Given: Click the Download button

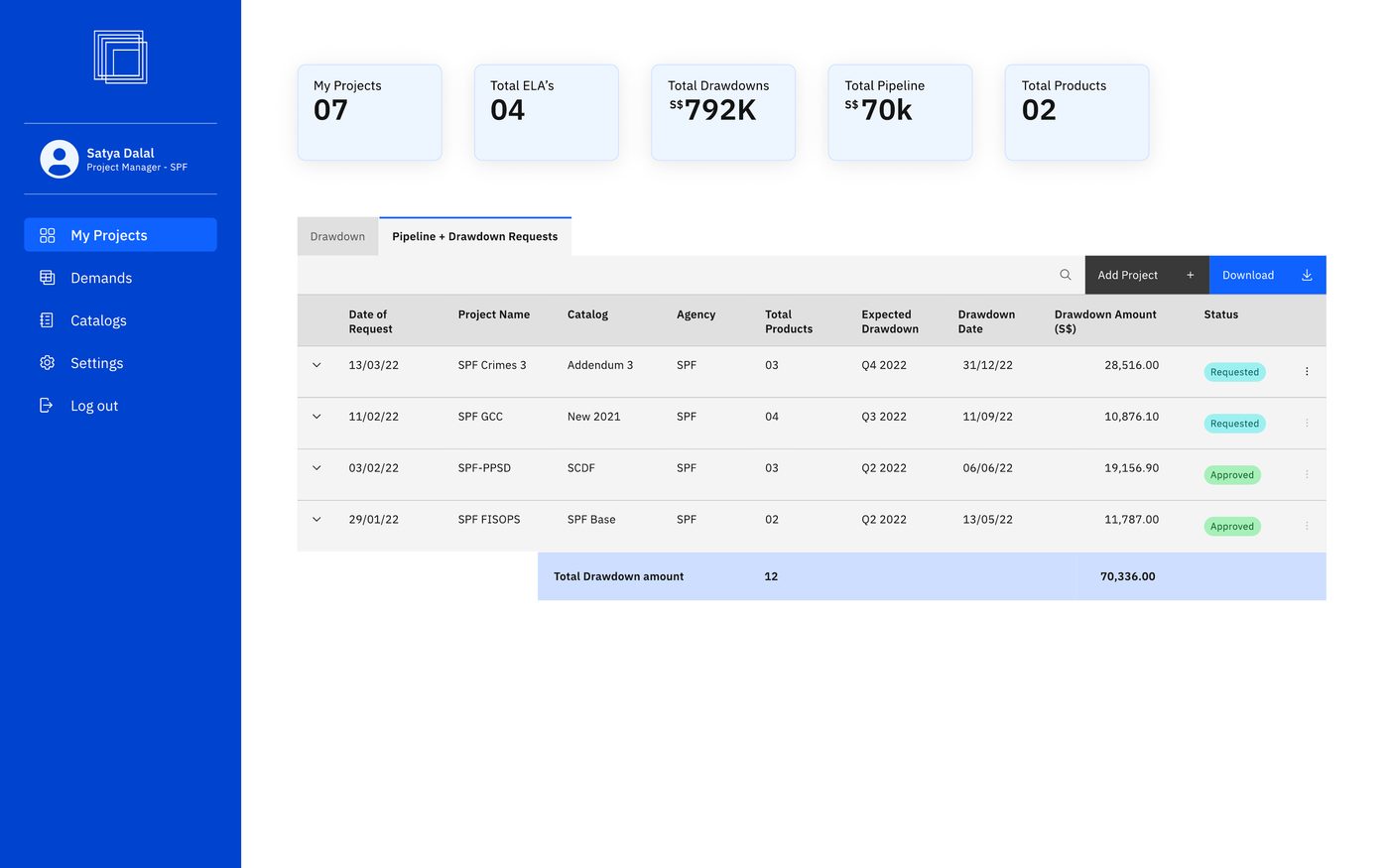Looking at the screenshot, I should click(x=1268, y=275).
